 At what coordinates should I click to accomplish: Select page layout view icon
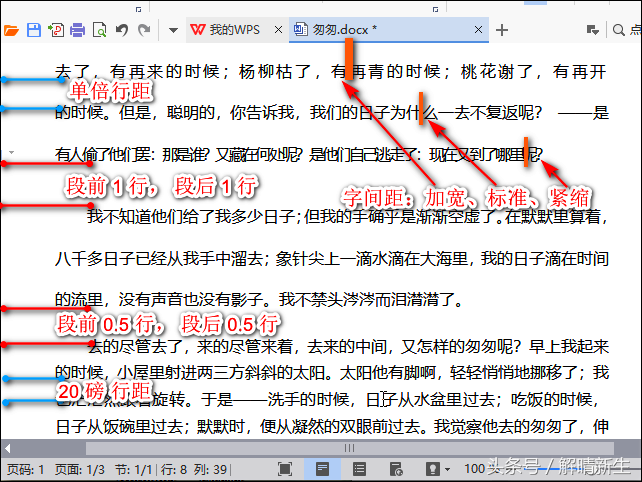[322, 469]
